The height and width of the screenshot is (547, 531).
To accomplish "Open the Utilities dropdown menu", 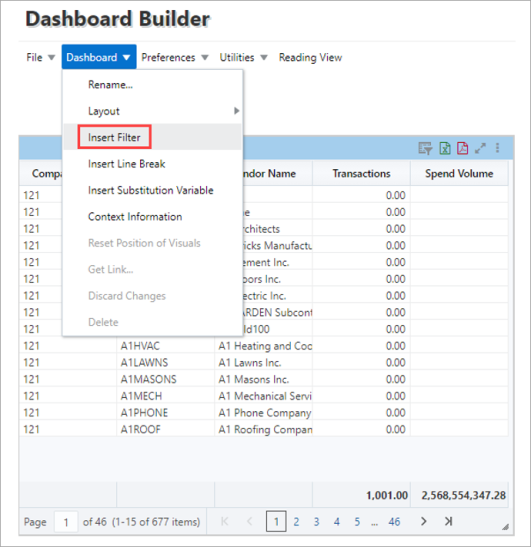I will 243,57.
